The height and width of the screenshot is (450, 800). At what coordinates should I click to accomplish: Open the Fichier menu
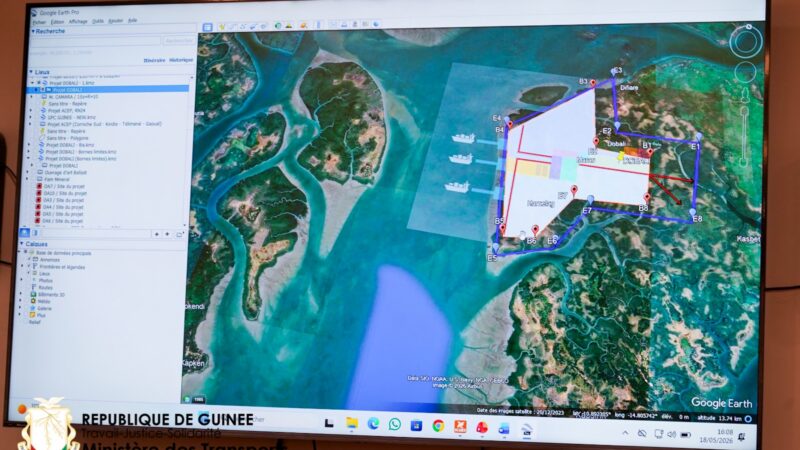[39, 22]
